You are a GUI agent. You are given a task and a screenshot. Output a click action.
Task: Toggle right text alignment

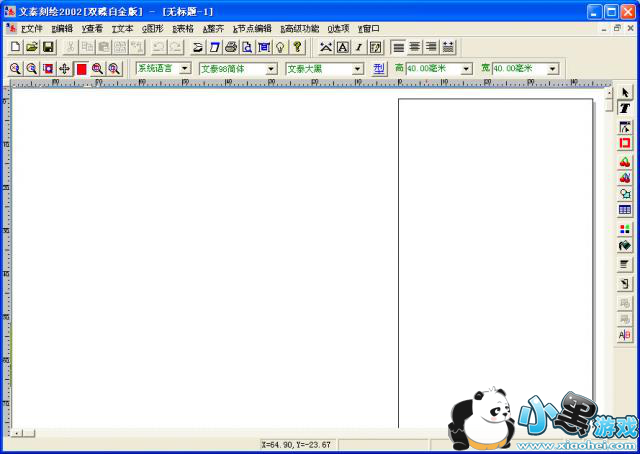pos(431,47)
